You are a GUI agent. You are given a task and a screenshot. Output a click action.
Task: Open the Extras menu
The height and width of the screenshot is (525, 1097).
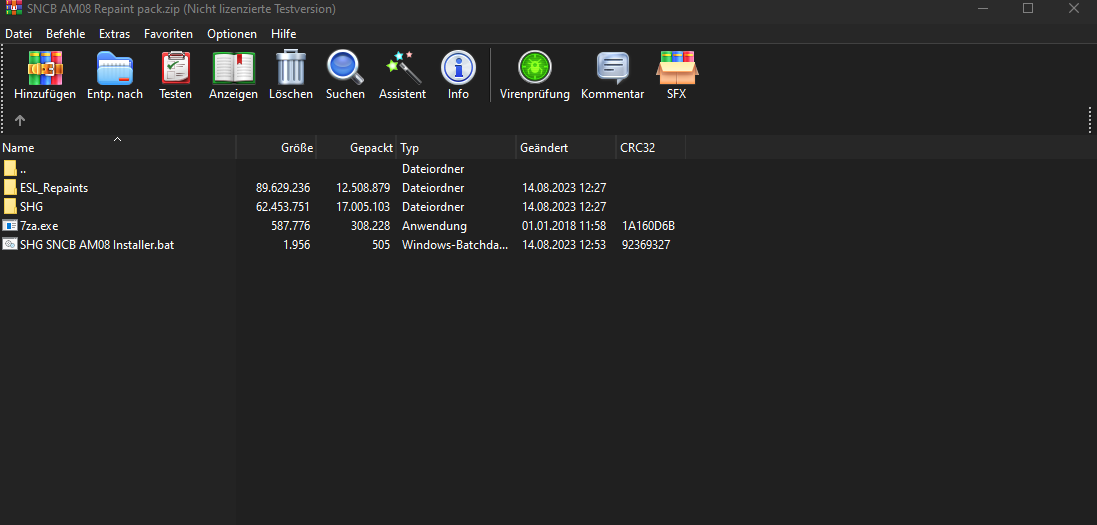point(115,34)
